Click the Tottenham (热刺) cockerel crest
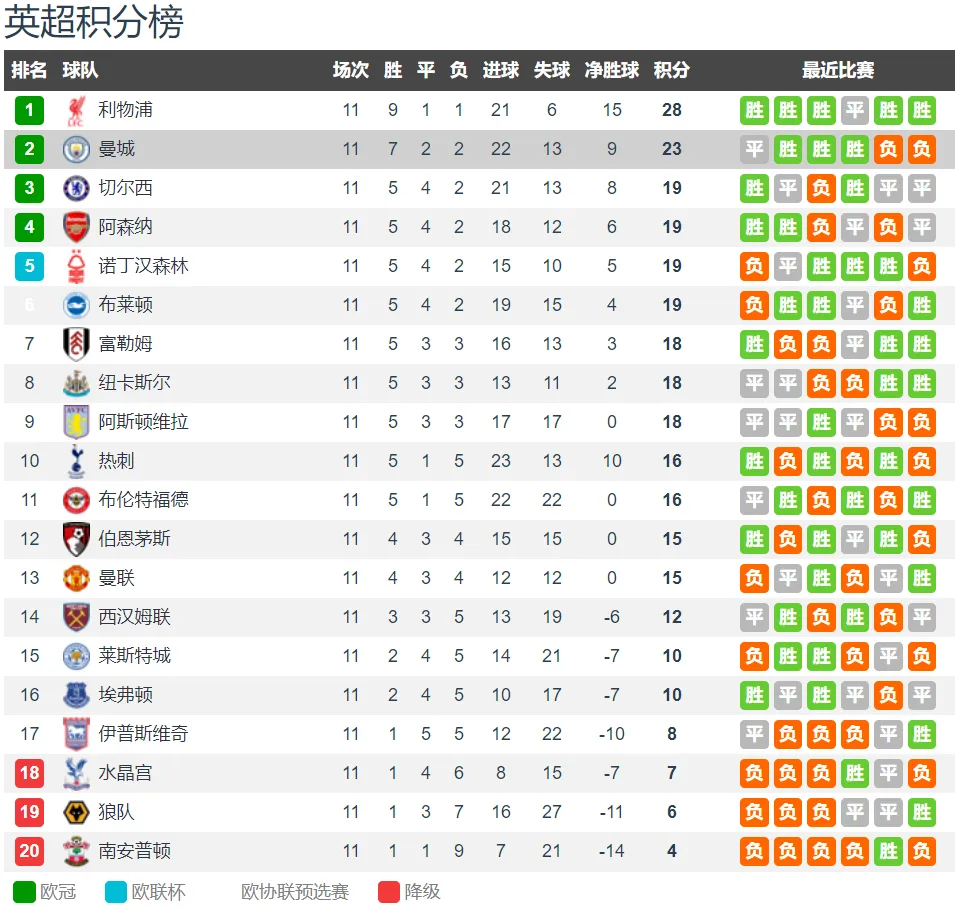This screenshot has height=910, width=955. 76,461
